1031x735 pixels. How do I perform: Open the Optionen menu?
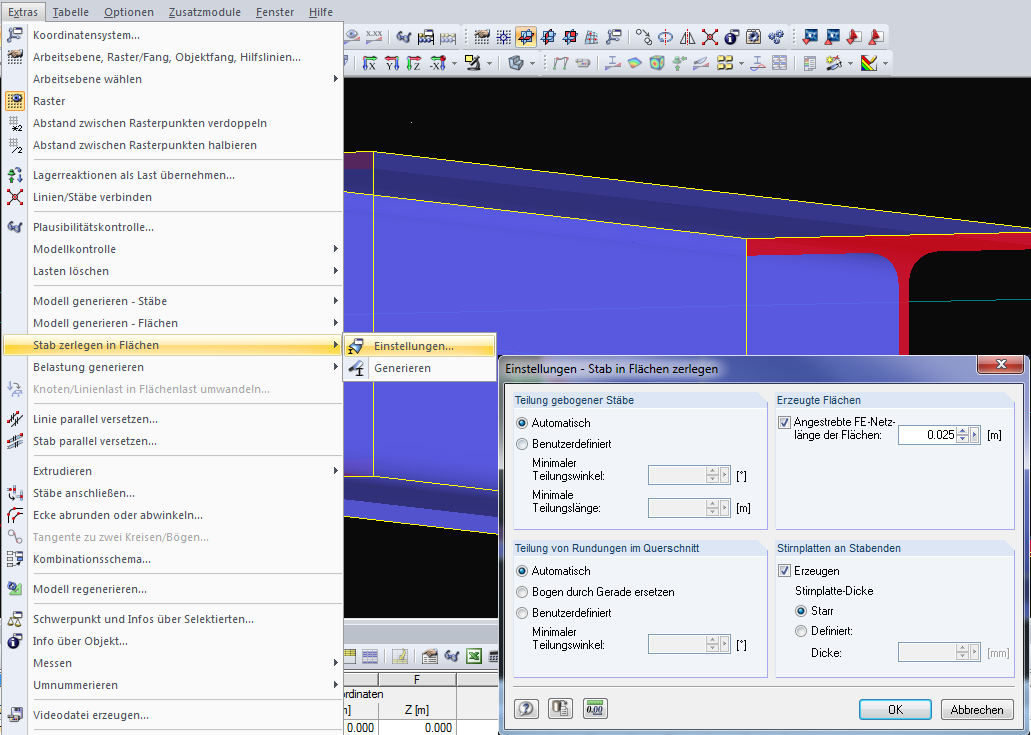pos(129,12)
